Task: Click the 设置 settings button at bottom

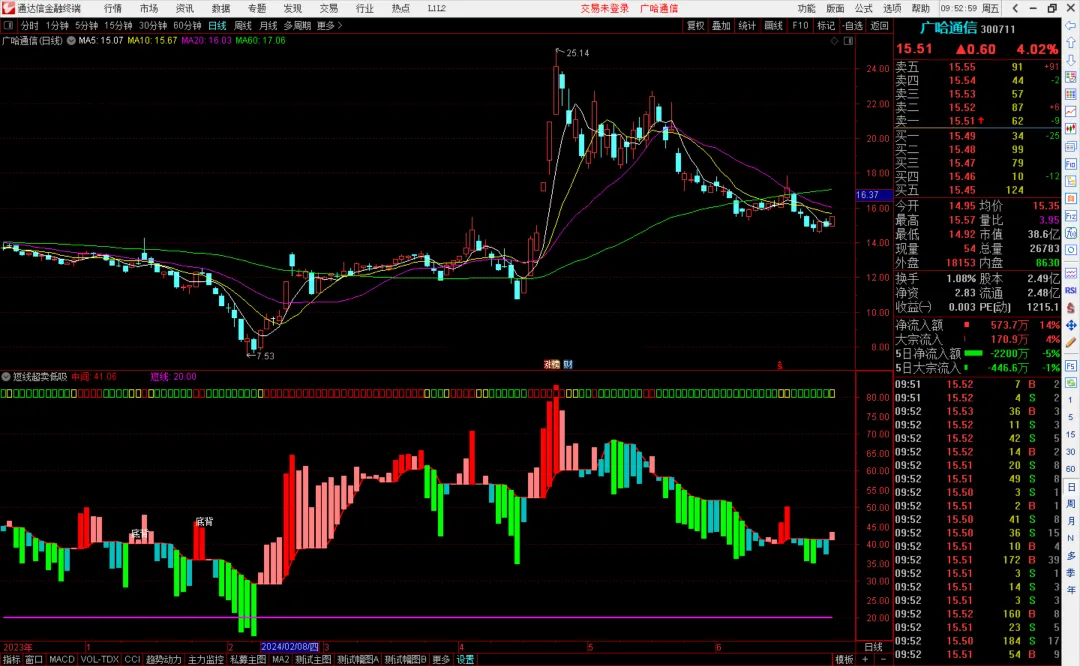Action: [466, 660]
